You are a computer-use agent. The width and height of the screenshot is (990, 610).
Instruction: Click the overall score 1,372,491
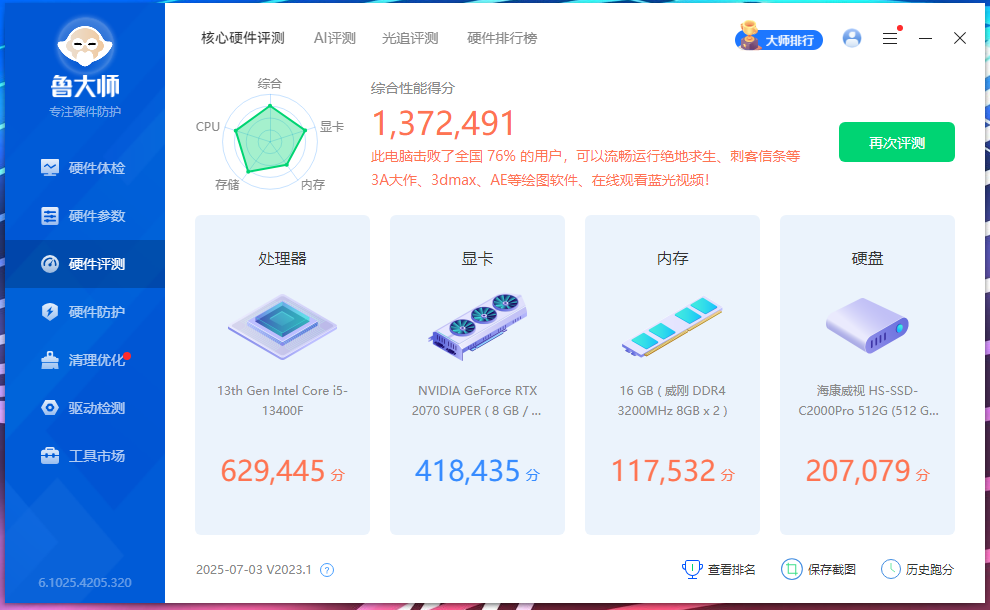point(443,123)
